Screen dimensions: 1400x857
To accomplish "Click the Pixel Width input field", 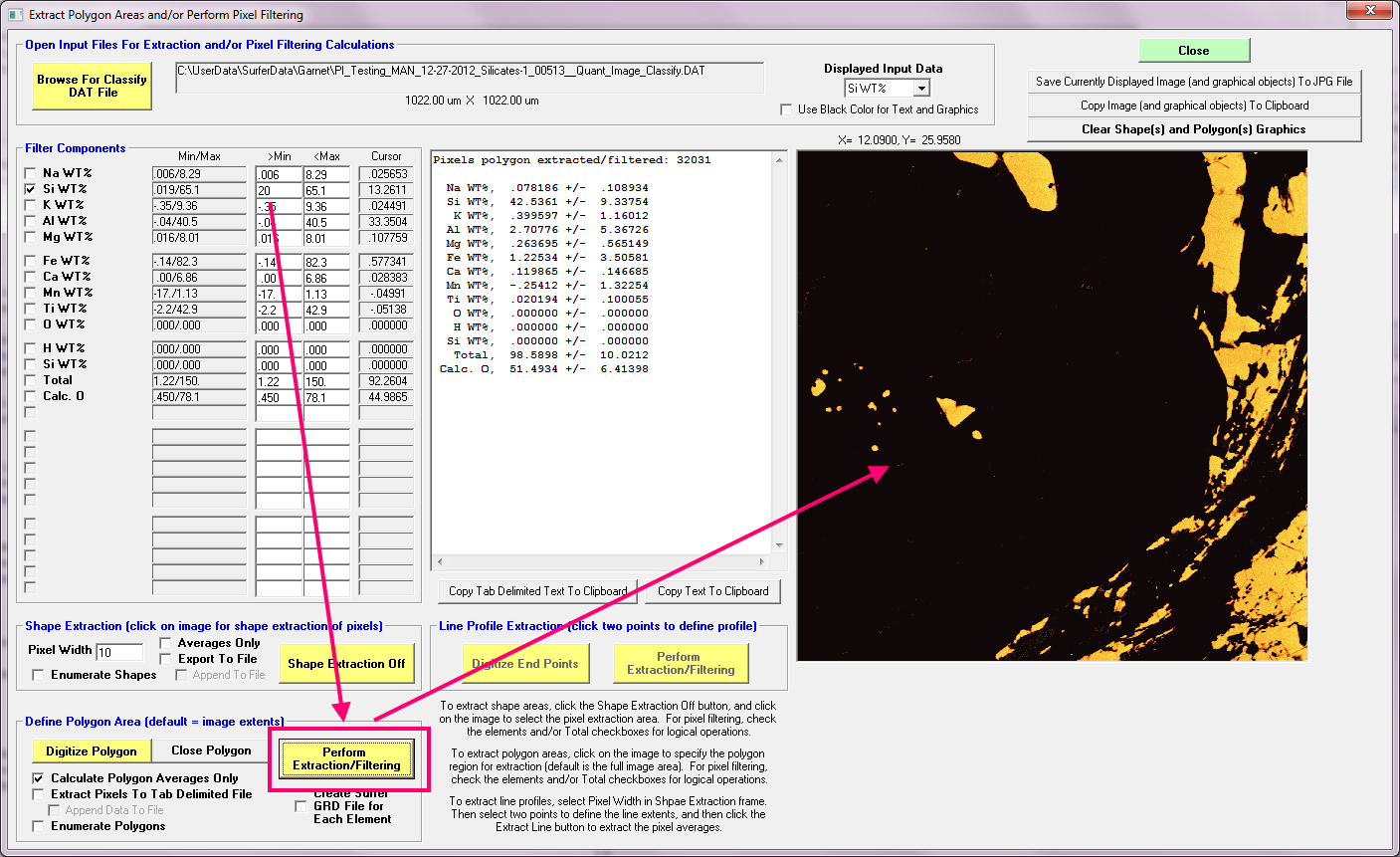I will click(118, 652).
